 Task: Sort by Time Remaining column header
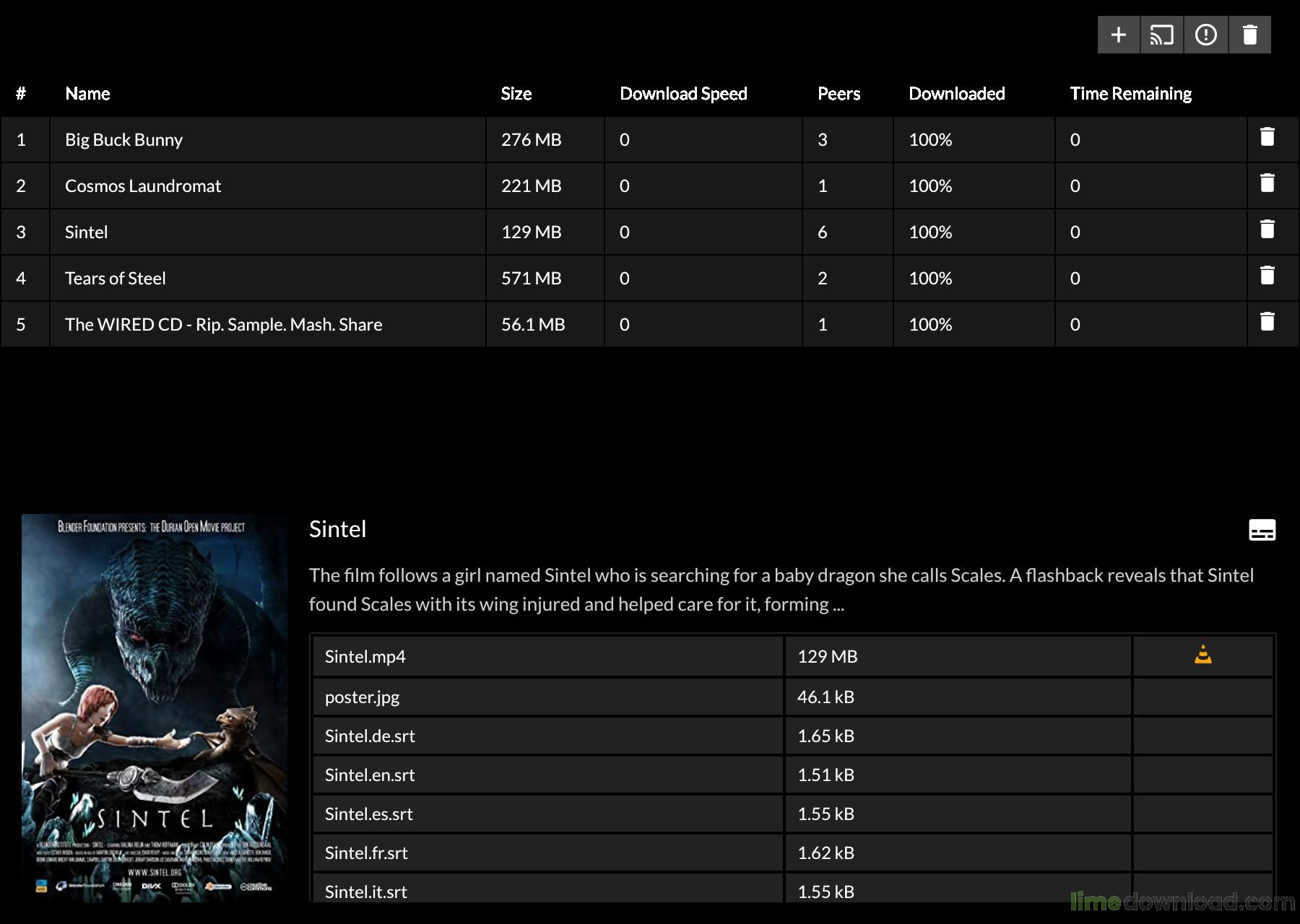pyautogui.click(x=1131, y=94)
